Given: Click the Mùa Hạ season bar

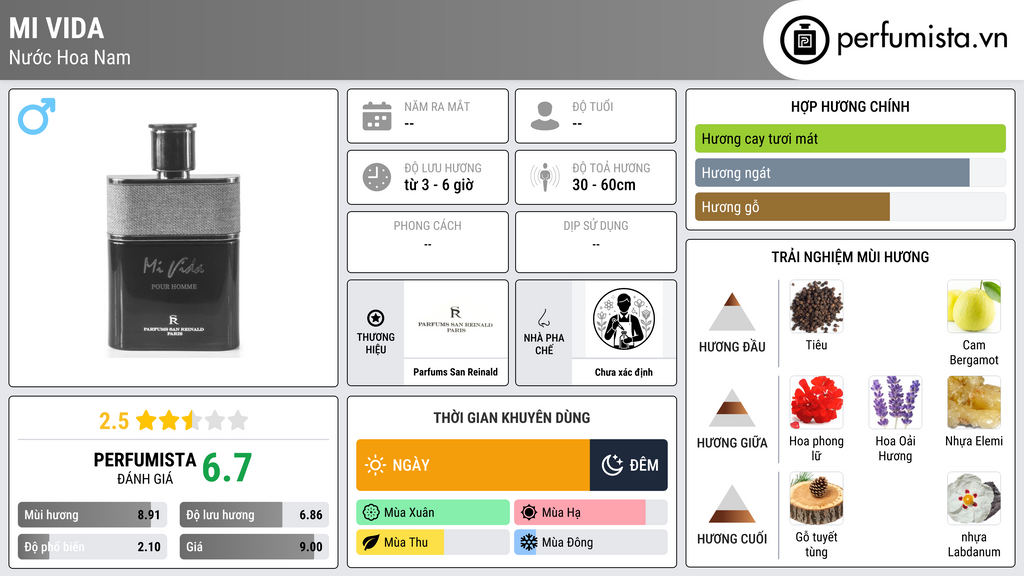Looking at the screenshot, I should (590, 513).
